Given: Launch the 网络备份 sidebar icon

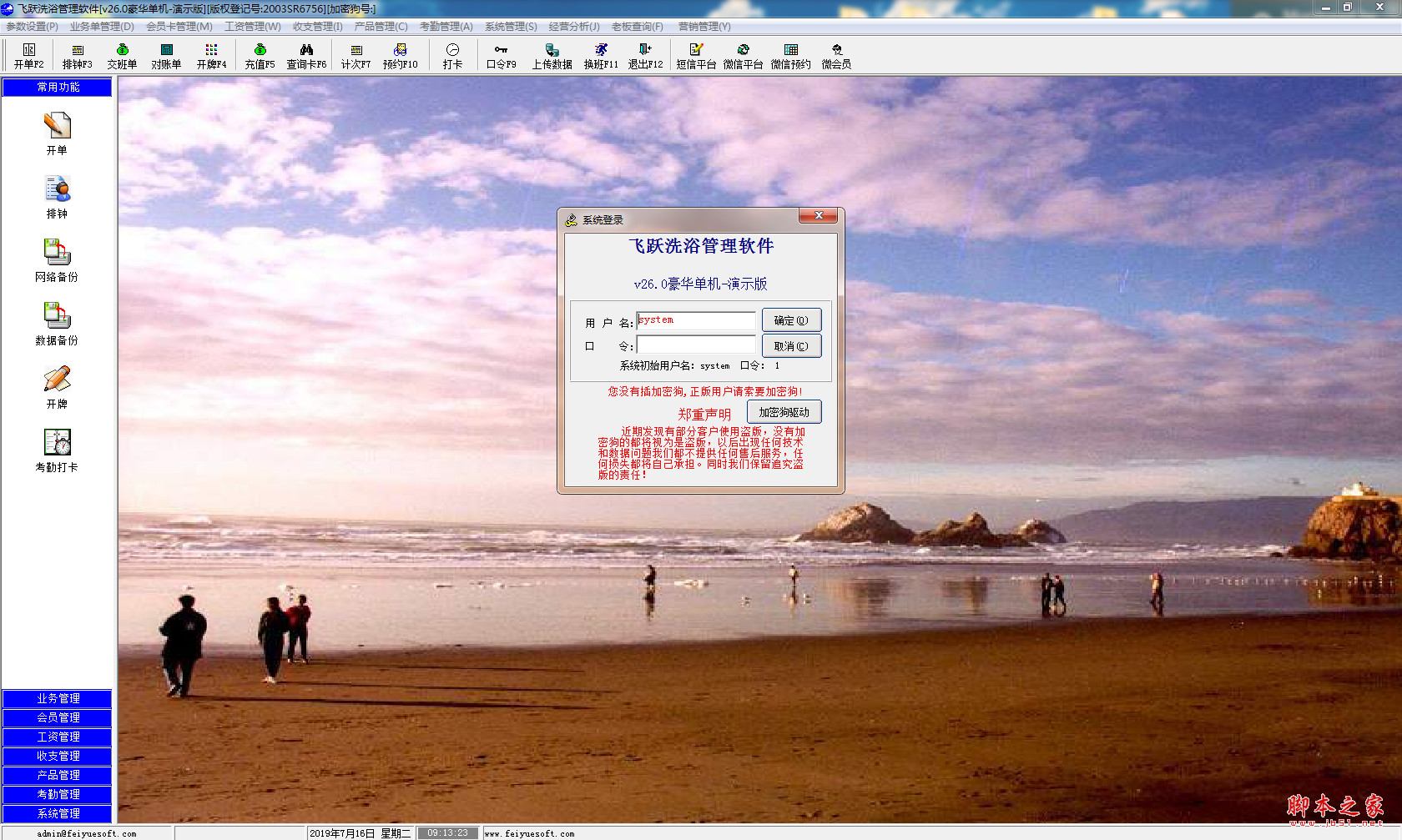Looking at the screenshot, I should pos(57,254).
